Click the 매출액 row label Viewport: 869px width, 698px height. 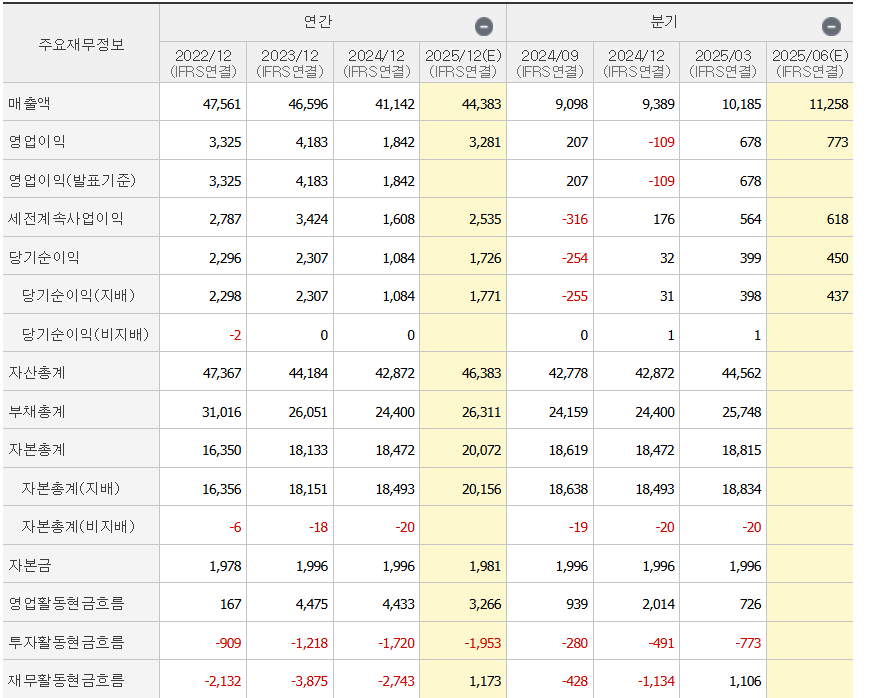point(29,103)
